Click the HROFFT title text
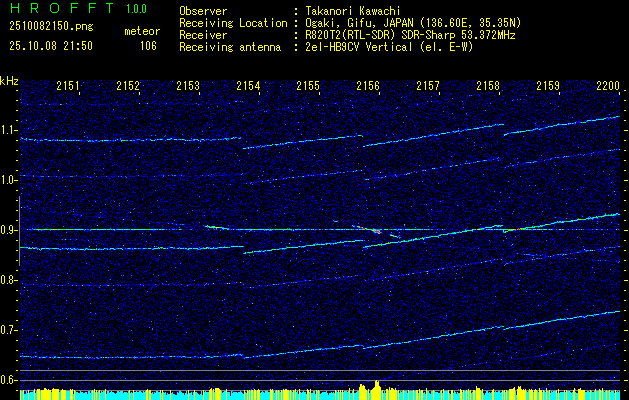Image resolution: width=629 pixels, height=400 pixels. click(x=61, y=8)
